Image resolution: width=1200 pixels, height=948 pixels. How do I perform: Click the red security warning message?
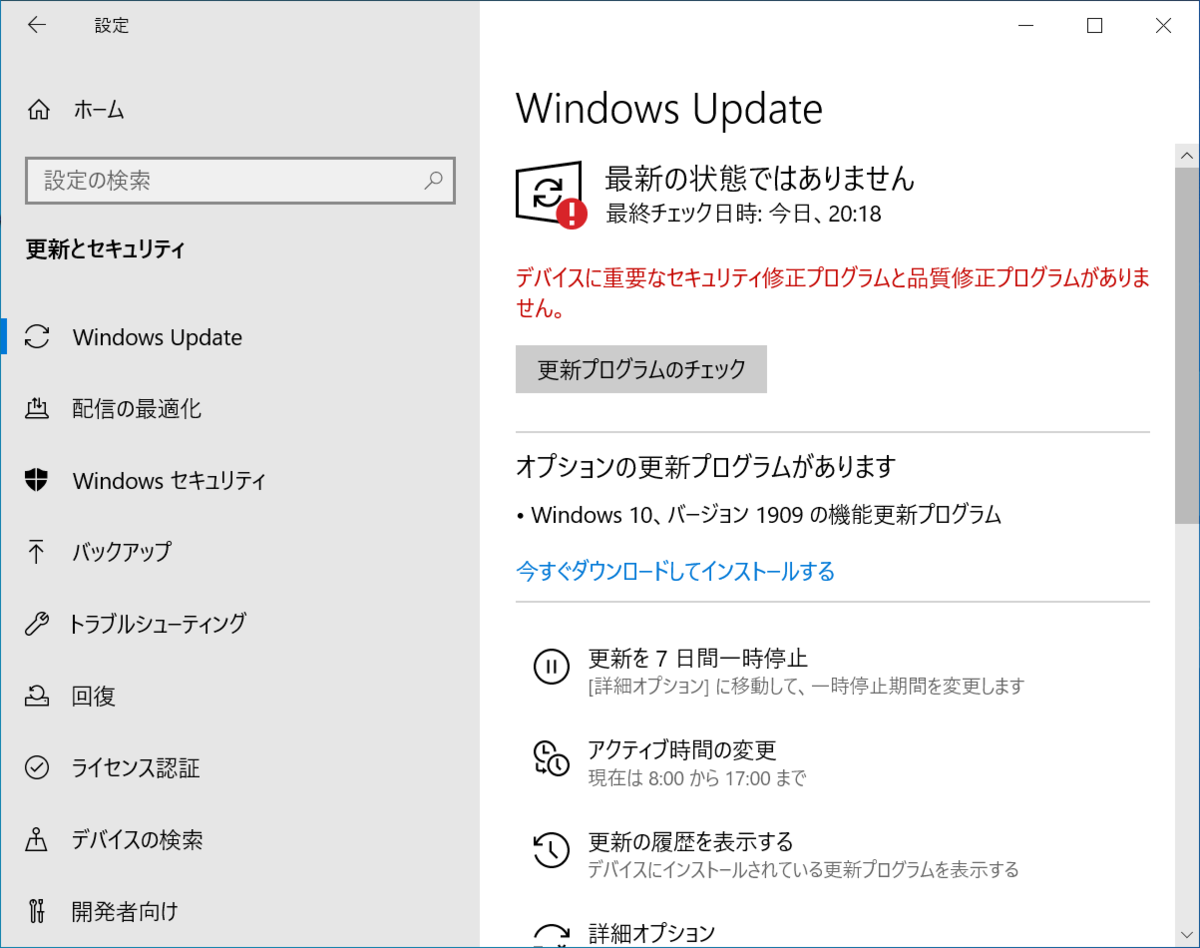coord(833,293)
